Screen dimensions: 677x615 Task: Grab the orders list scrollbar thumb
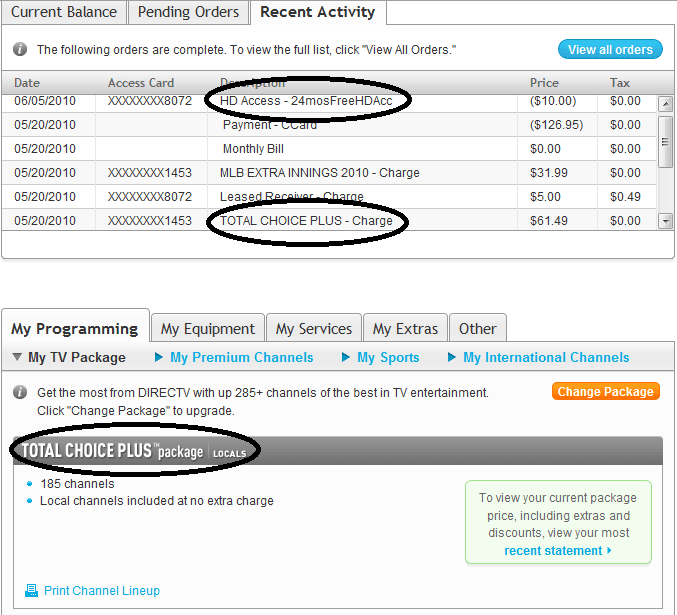coord(665,142)
